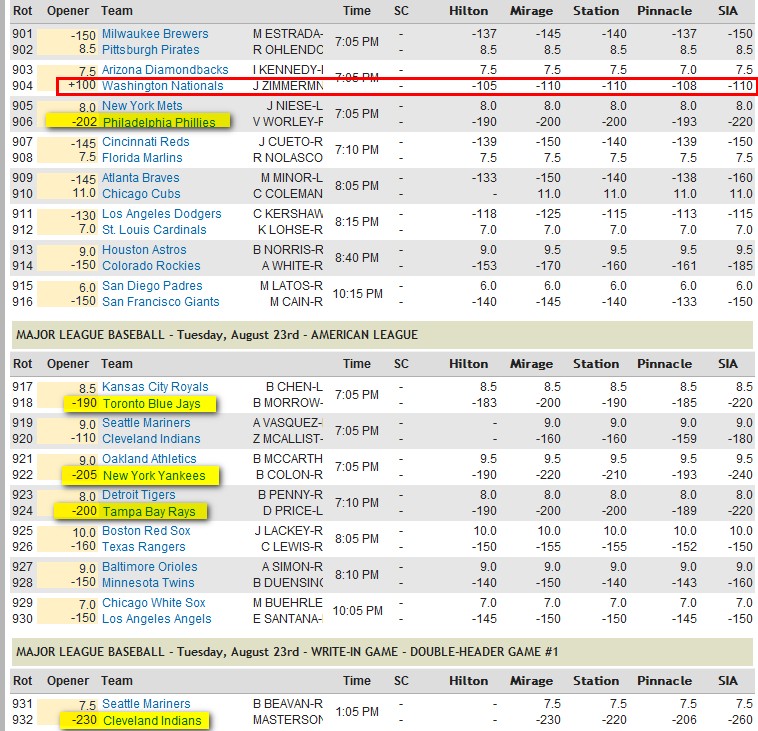Open Boston Red Sox team link
The image size is (758, 731).
click(x=146, y=531)
